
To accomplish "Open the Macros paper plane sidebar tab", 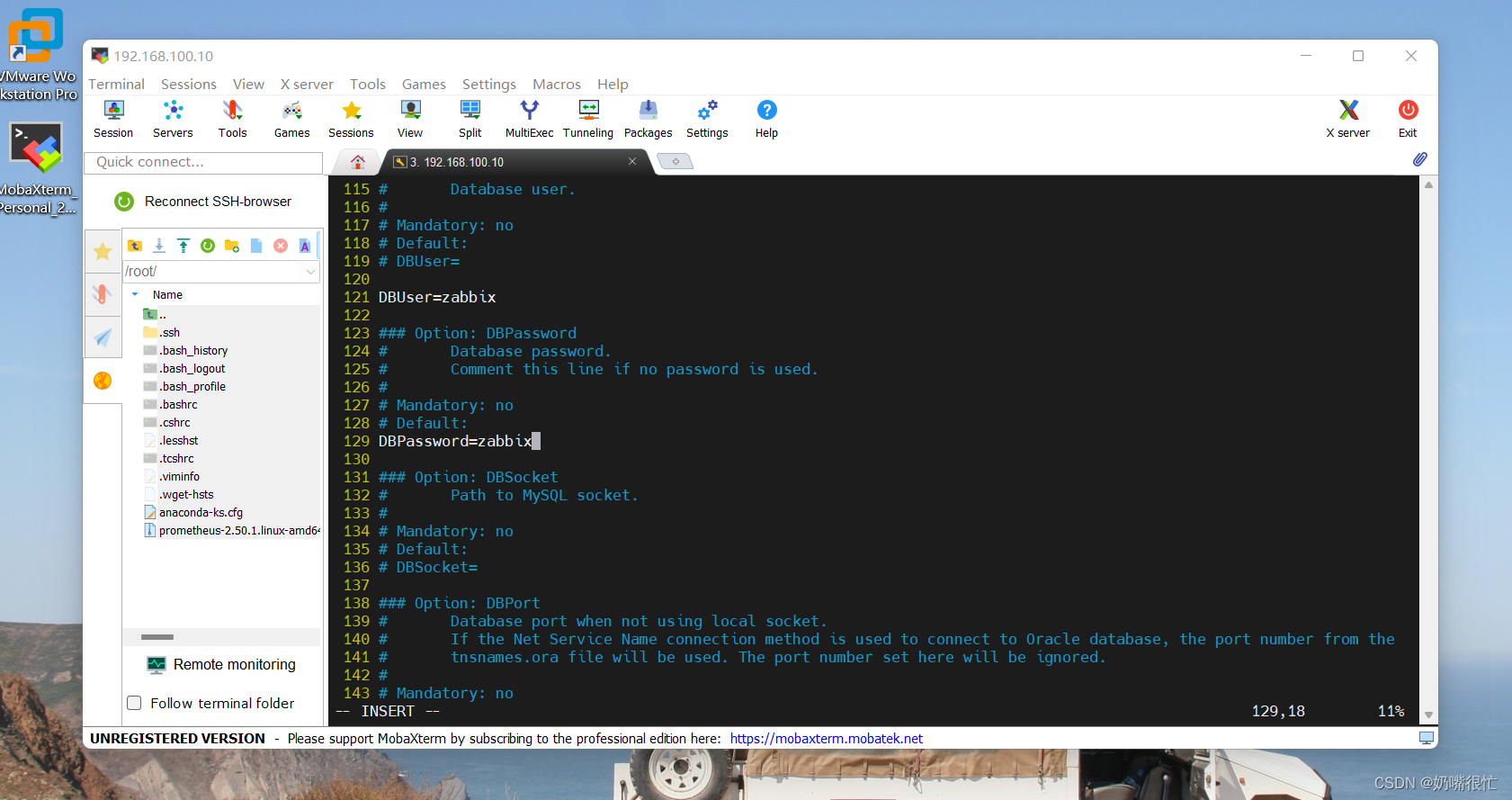I will [103, 337].
